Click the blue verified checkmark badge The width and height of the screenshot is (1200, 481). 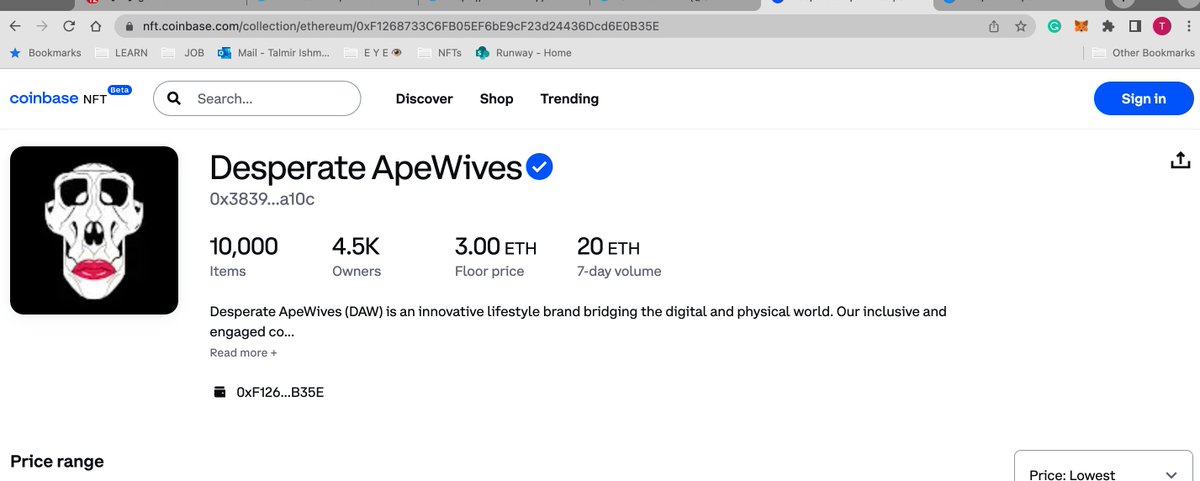pyautogui.click(x=540, y=168)
